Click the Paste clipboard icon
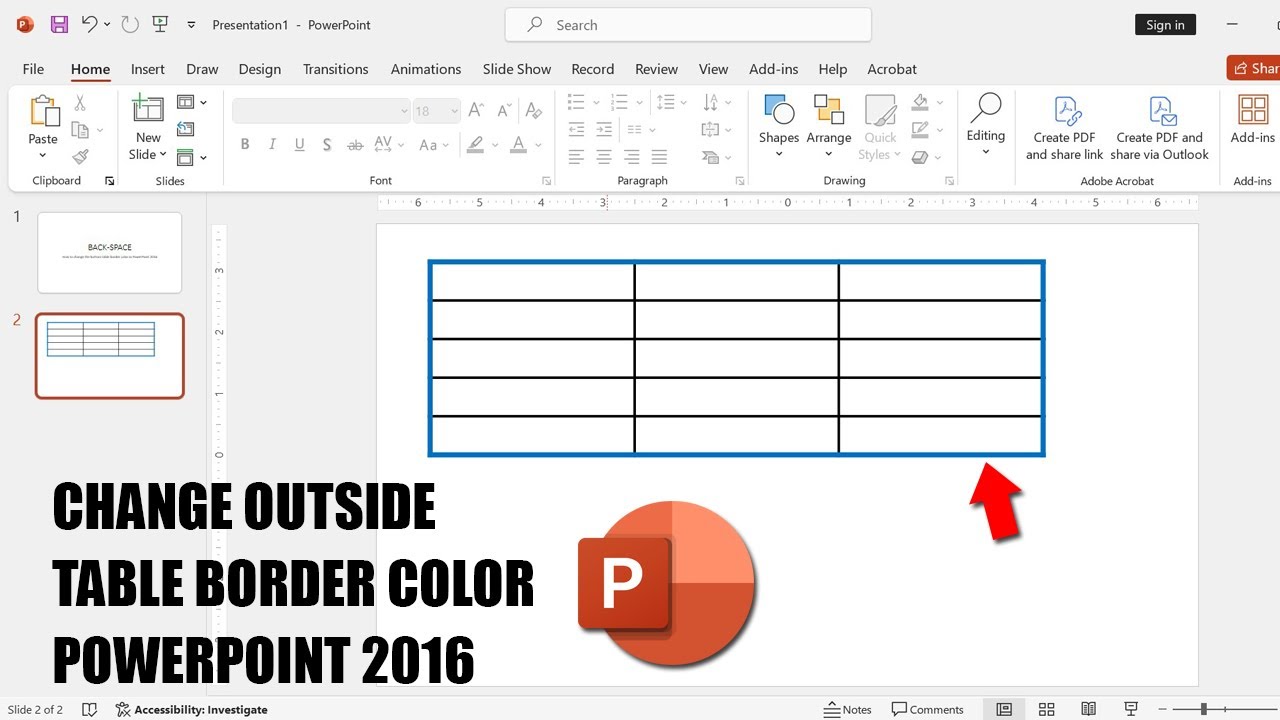The width and height of the screenshot is (1280, 720). click(43, 109)
